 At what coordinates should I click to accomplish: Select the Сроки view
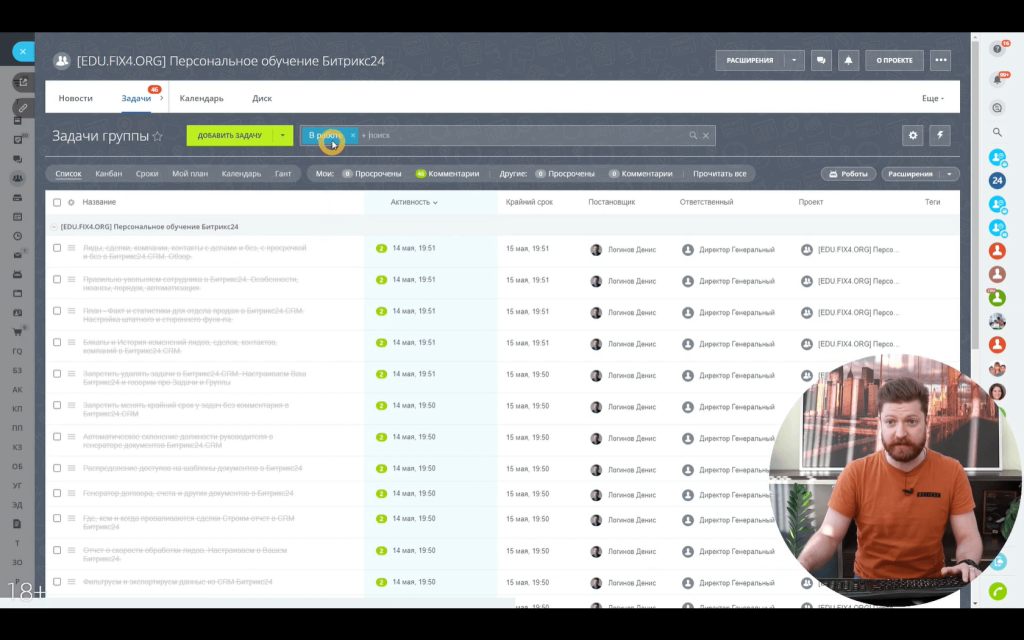click(x=147, y=174)
